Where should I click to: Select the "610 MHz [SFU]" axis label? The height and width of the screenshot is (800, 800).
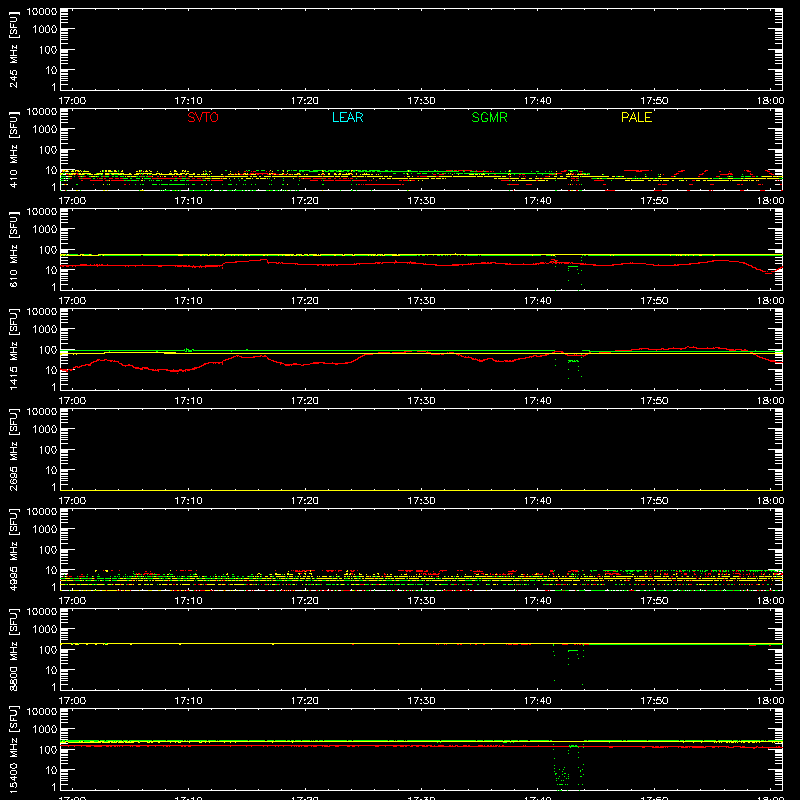click(x=13, y=249)
